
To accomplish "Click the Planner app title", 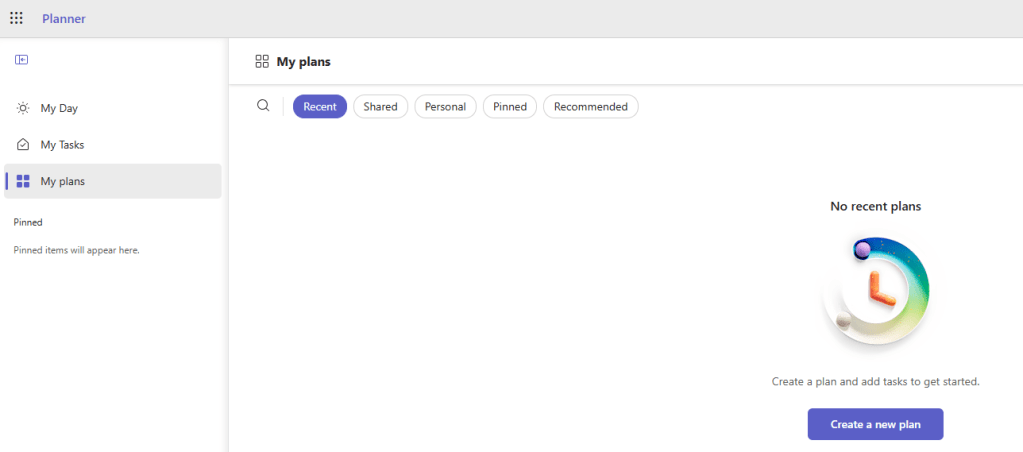I will [64, 18].
